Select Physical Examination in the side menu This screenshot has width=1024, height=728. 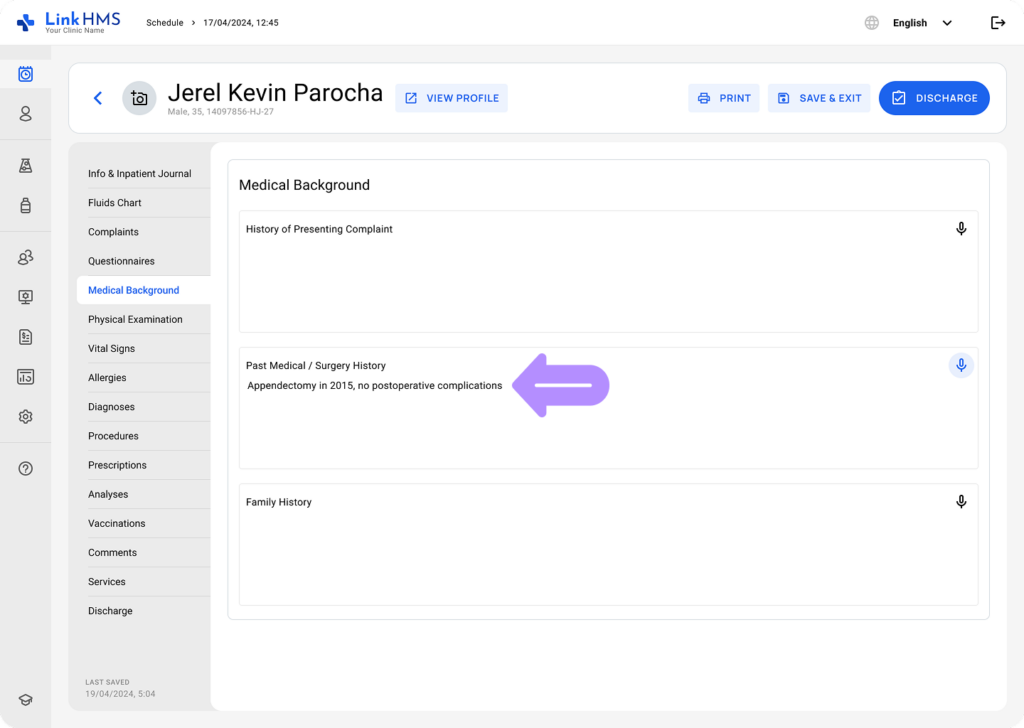135,320
